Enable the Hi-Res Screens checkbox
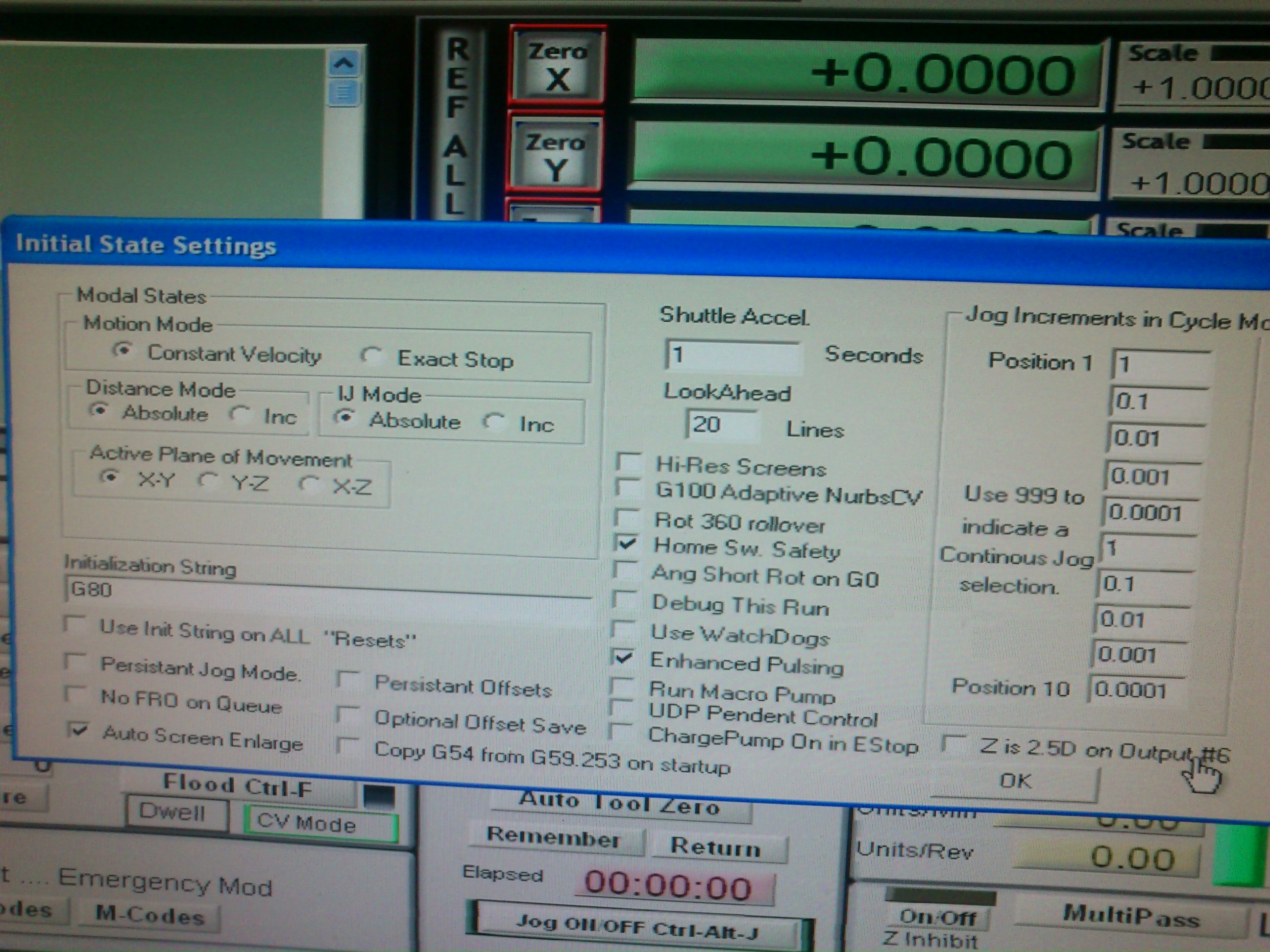 coord(629,462)
